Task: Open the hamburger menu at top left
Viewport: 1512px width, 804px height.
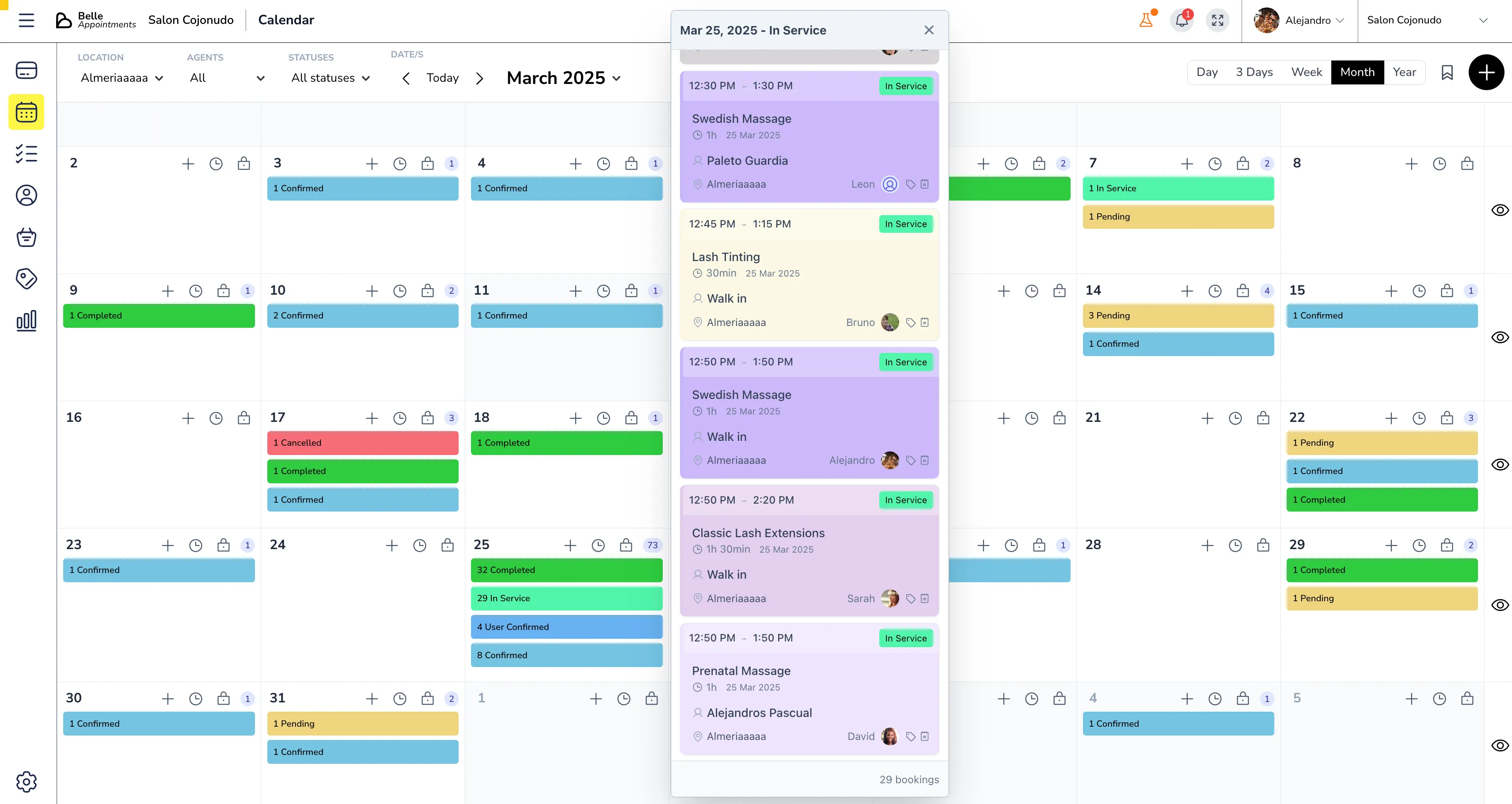Action: click(26, 20)
